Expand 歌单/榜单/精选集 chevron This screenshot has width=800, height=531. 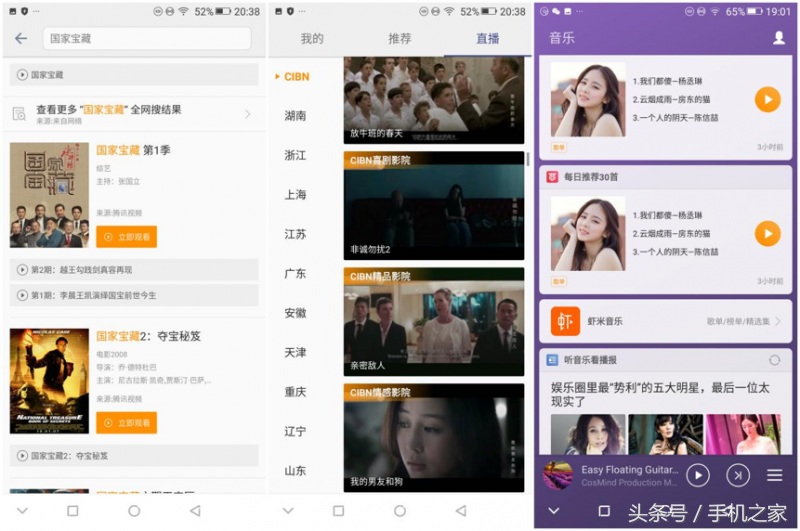(x=779, y=321)
